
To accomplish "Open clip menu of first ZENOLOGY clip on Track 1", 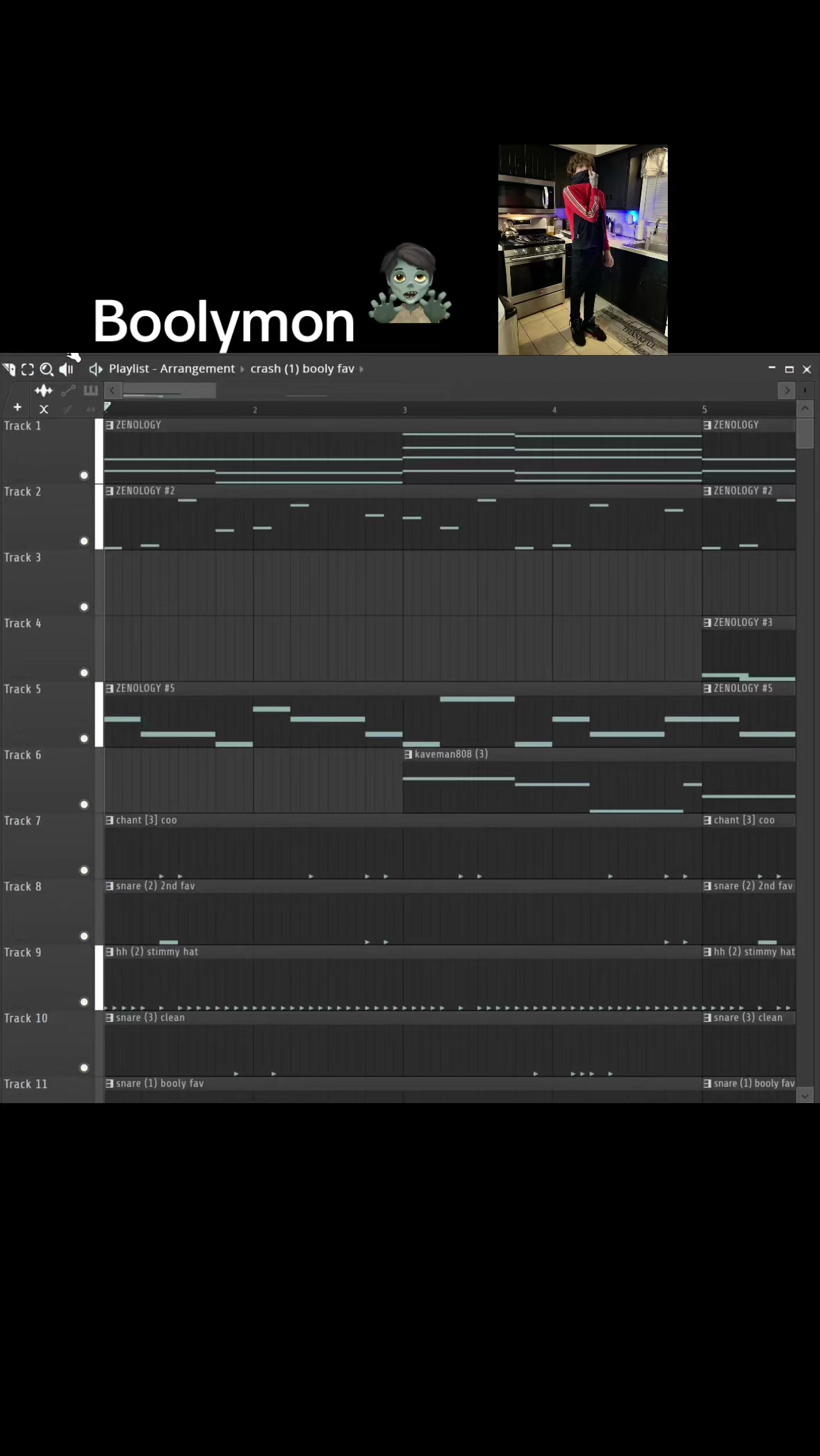I will tap(110, 425).
